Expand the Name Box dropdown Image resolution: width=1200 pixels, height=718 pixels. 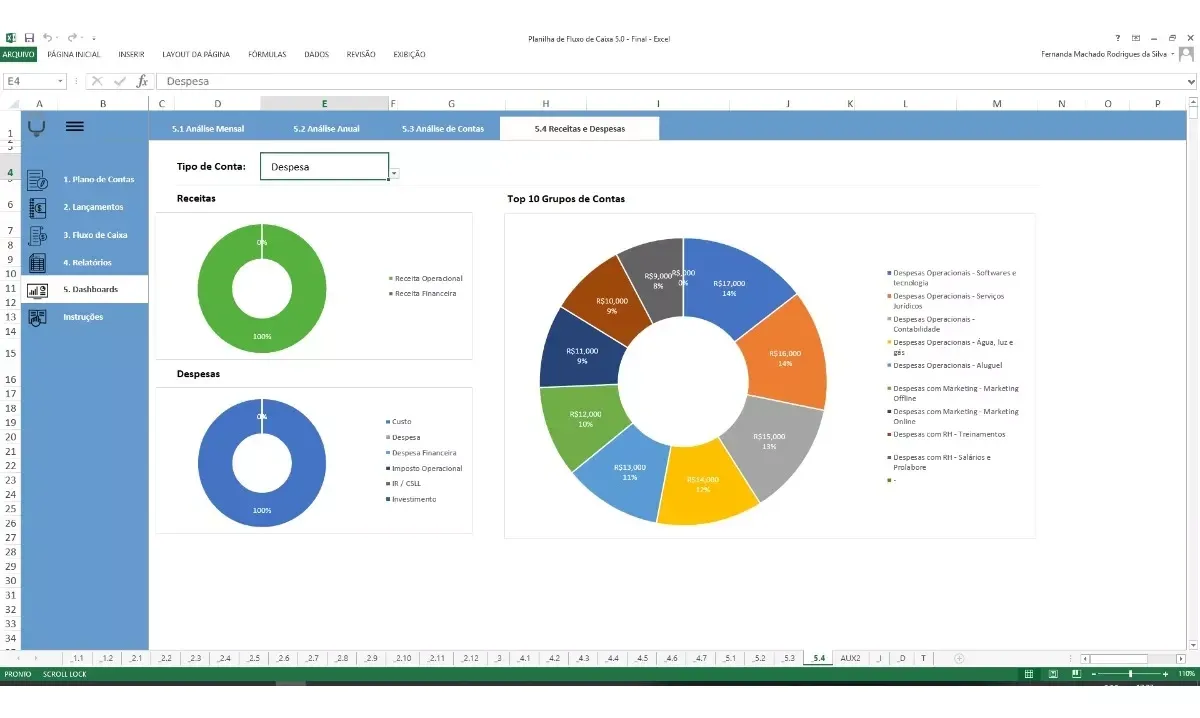[60, 81]
